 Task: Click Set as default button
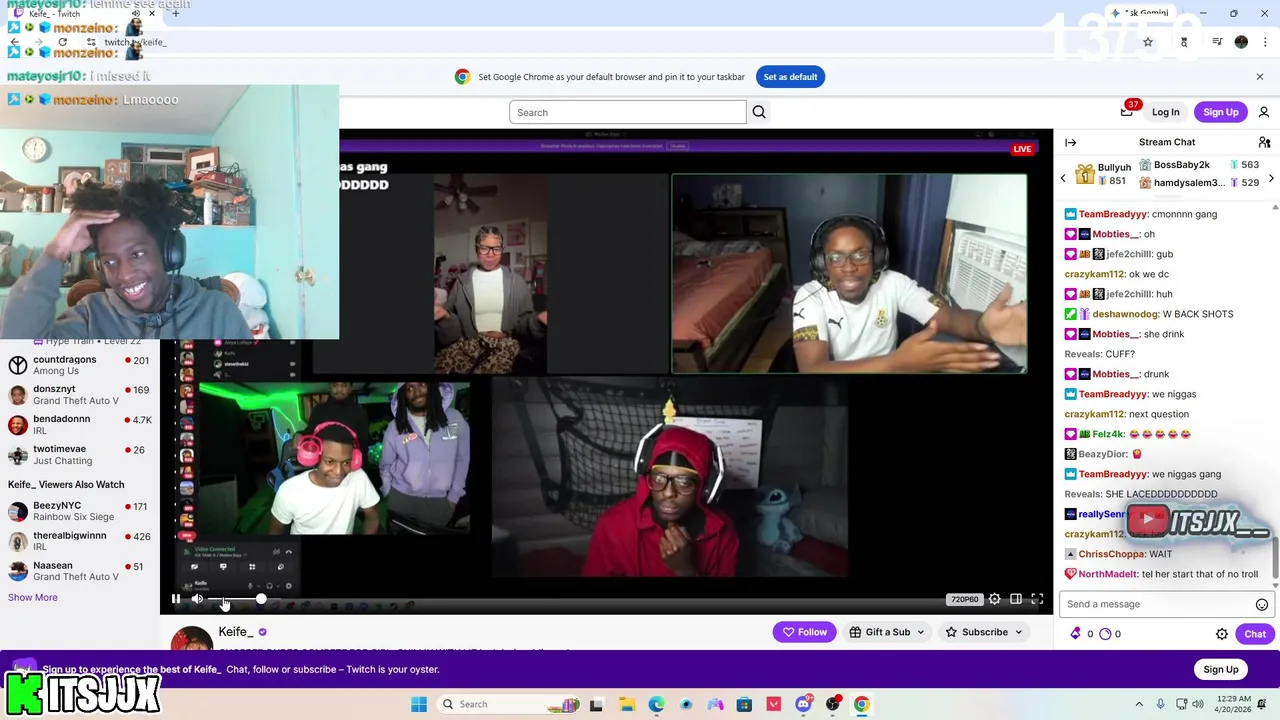790,77
